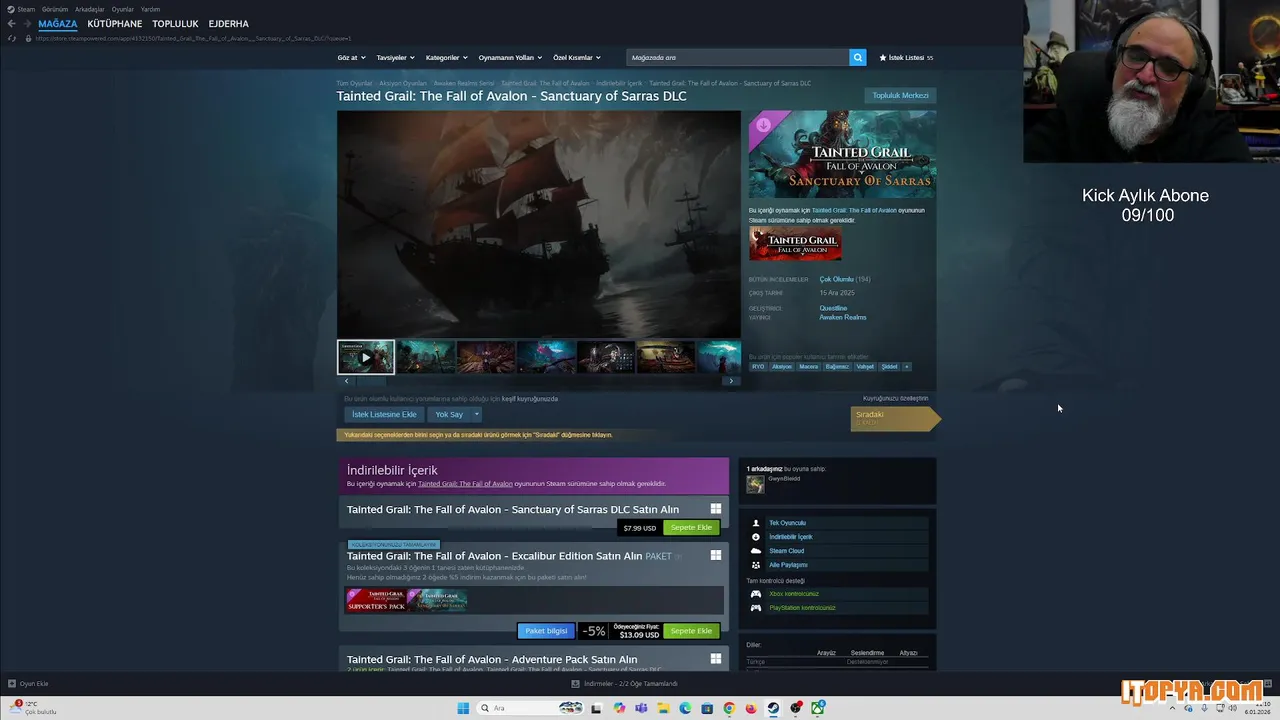Open Steam icon in taskbar

click(773, 708)
